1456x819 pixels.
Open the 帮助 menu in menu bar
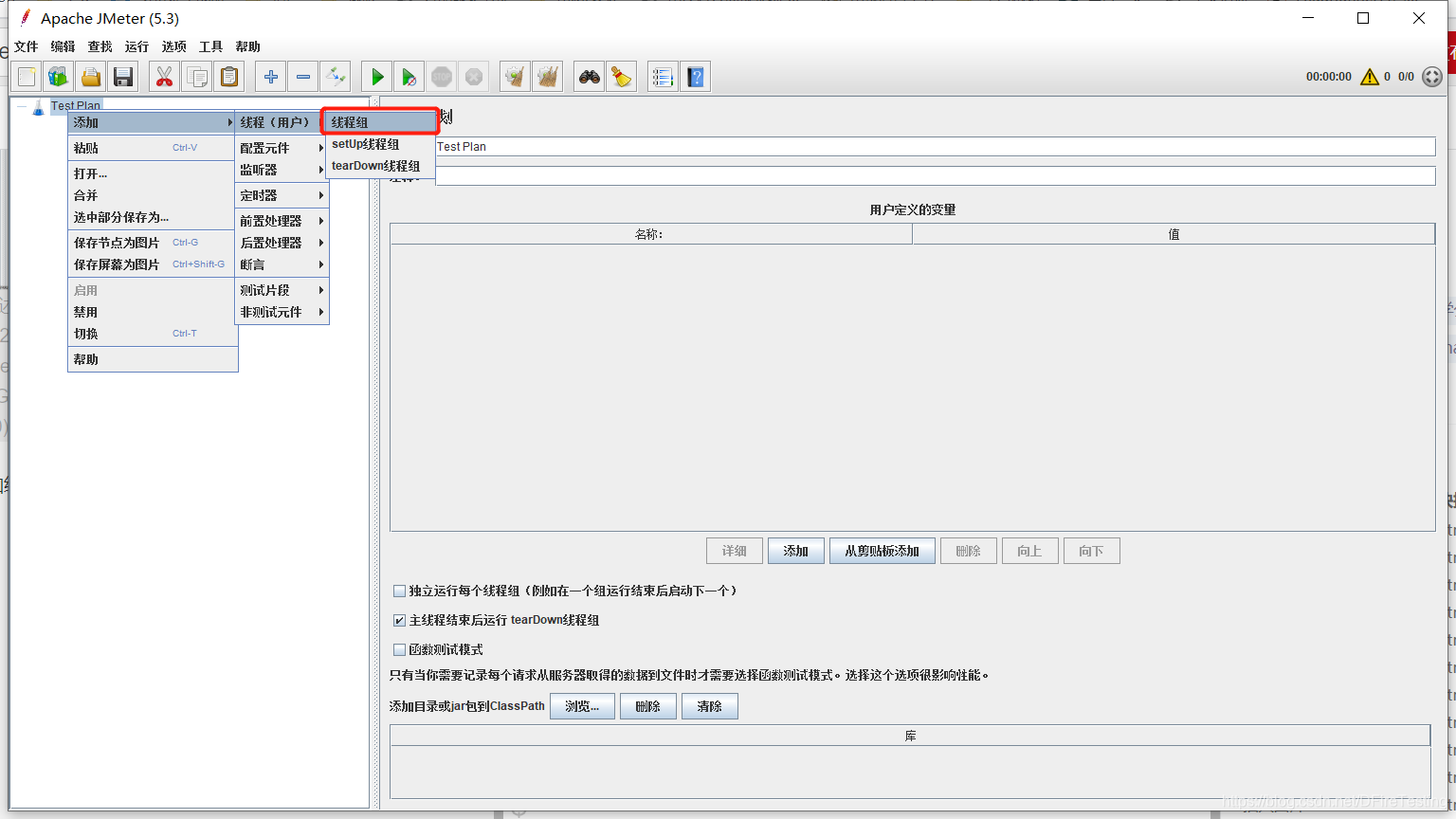tap(247, 46)
